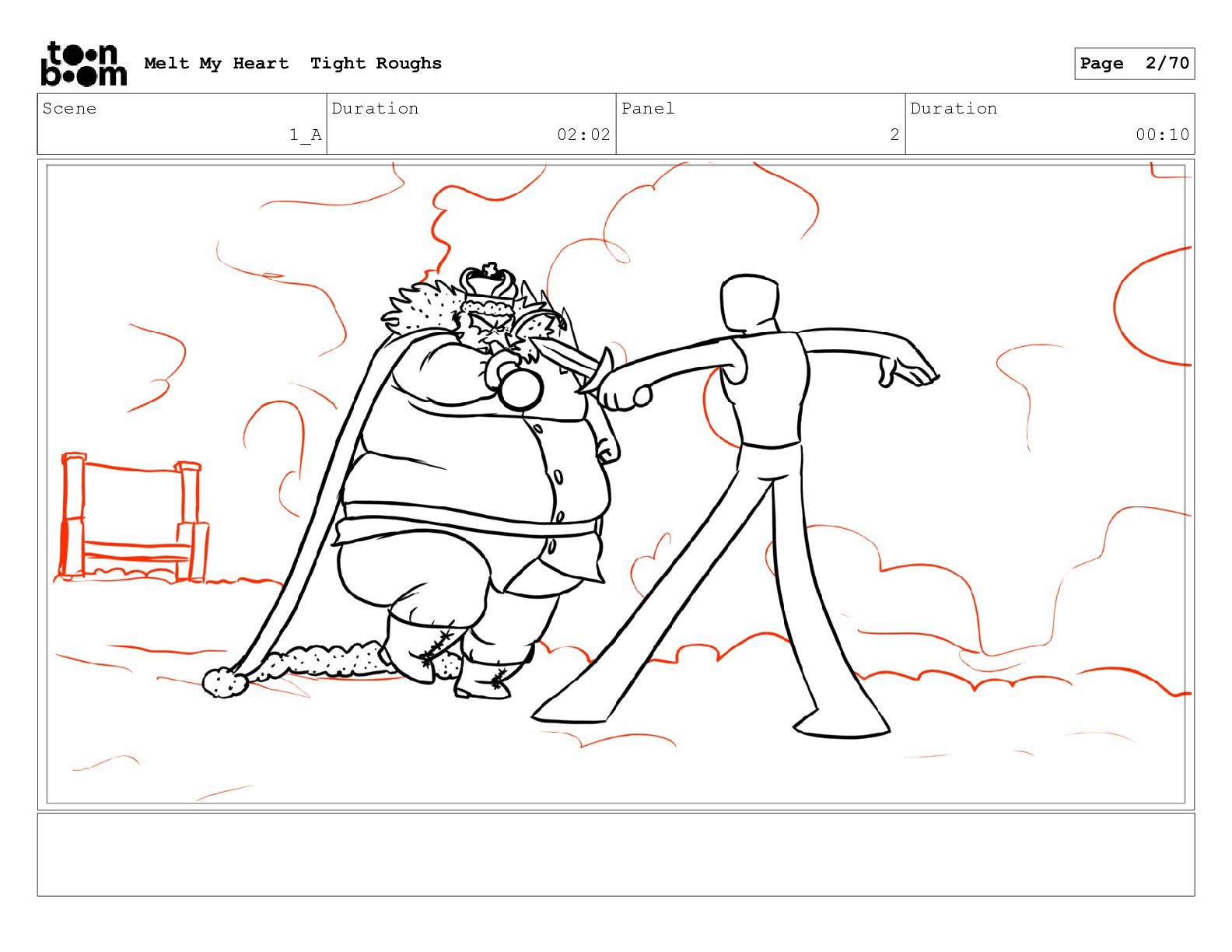Click the 'Panel' header label
The height and width of the screenshot is (952, 1232).
coord(648,109)
